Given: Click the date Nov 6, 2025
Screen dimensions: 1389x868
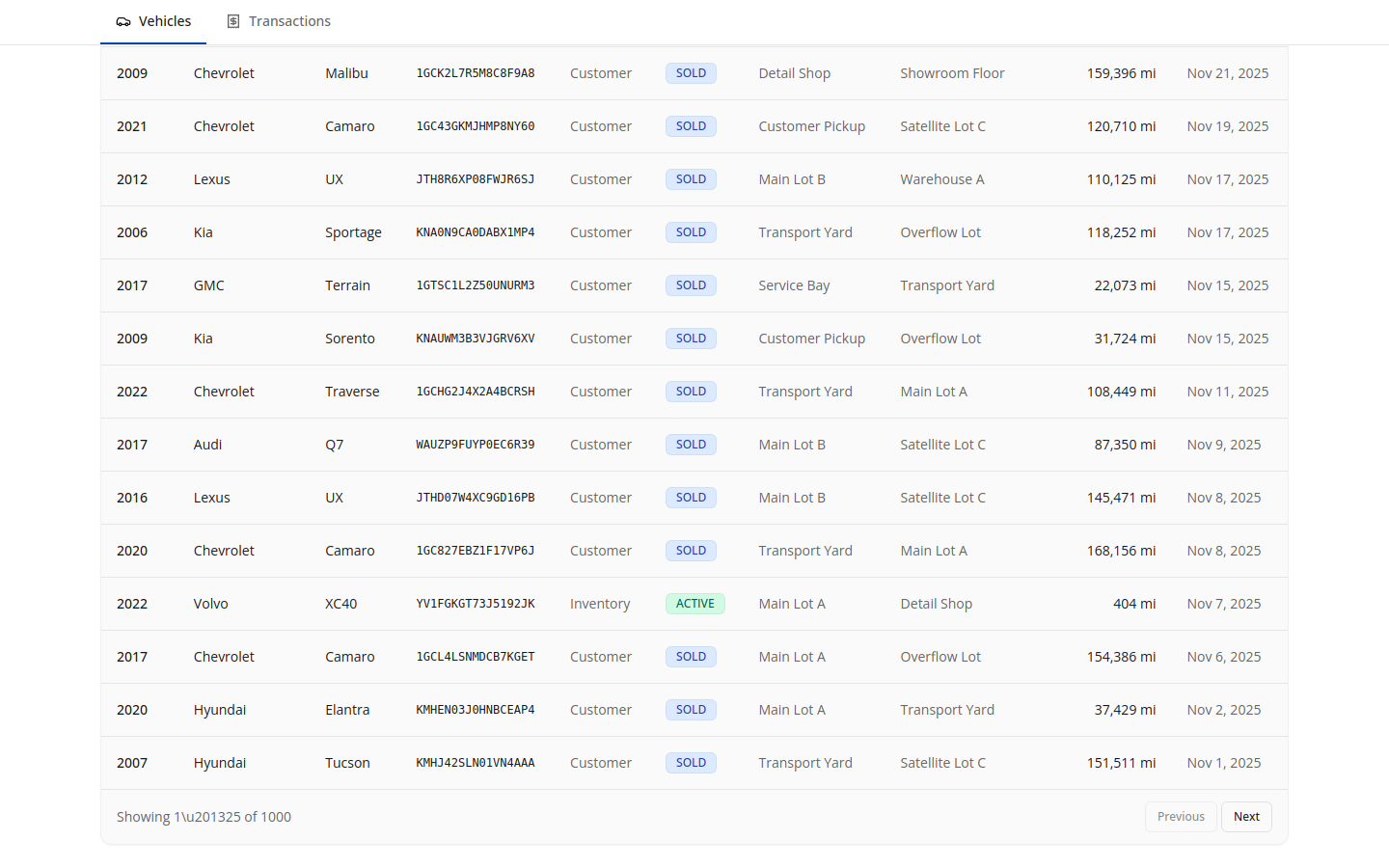Looking at the screenshot, I should click(1224, 657).
